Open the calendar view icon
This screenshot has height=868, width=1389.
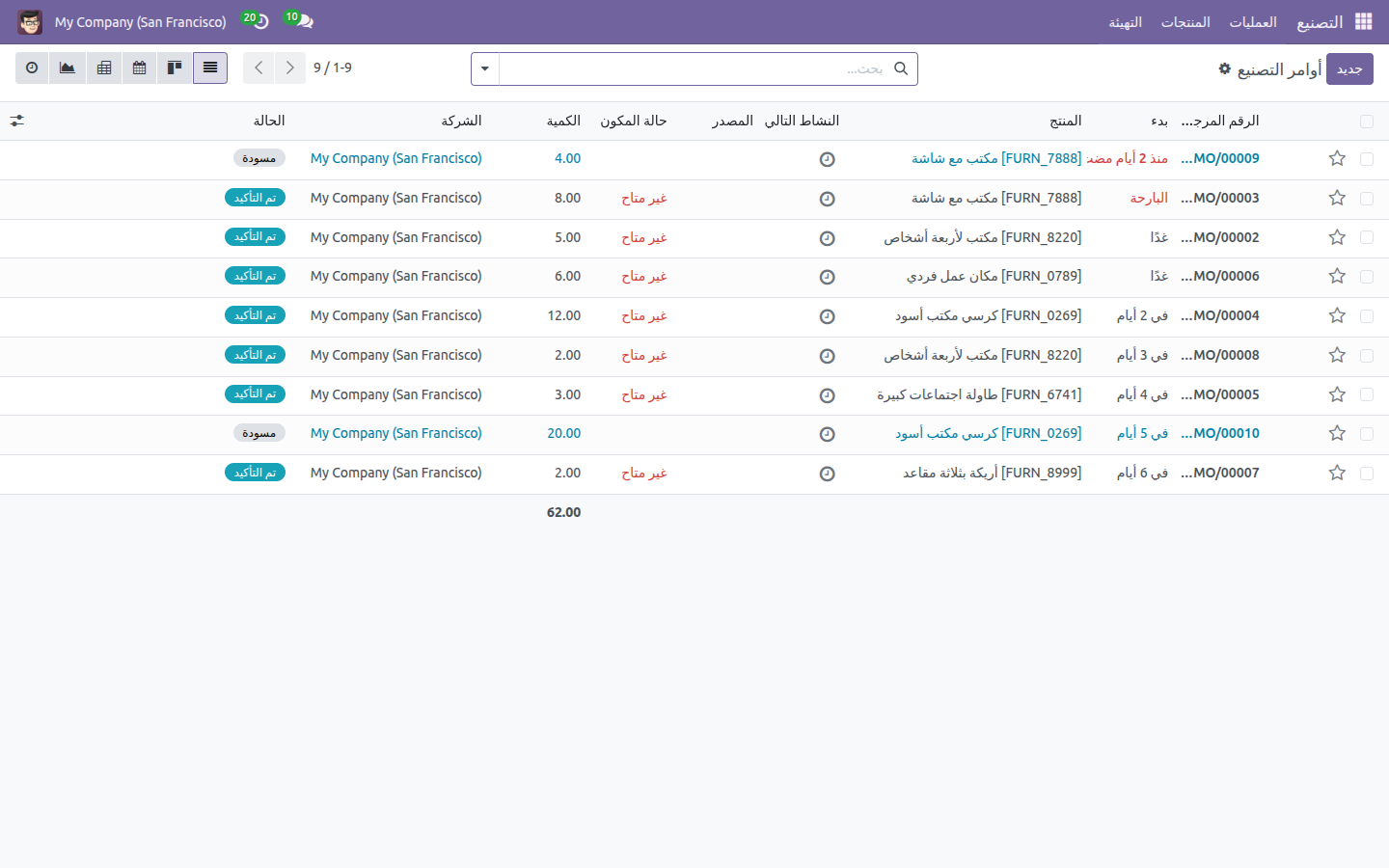(x=140, y=68)
